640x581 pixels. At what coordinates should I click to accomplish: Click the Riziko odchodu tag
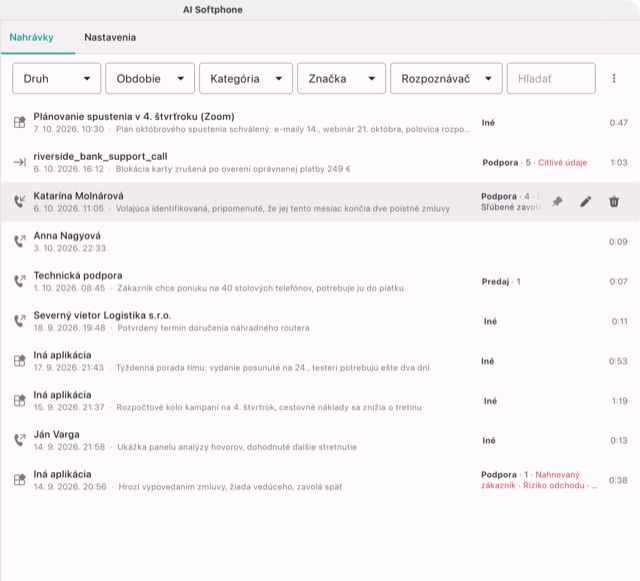pos(554,485)
